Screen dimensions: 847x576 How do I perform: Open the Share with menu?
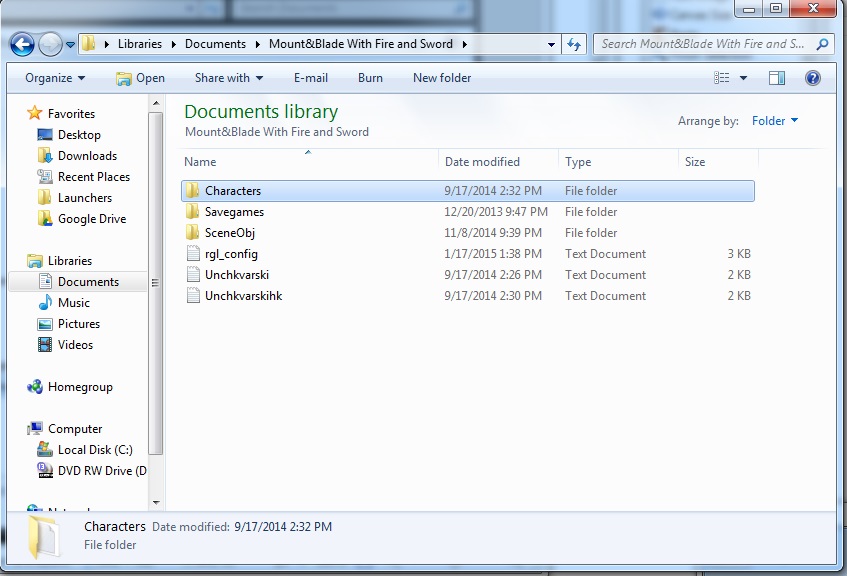click(x=228, y=78)
